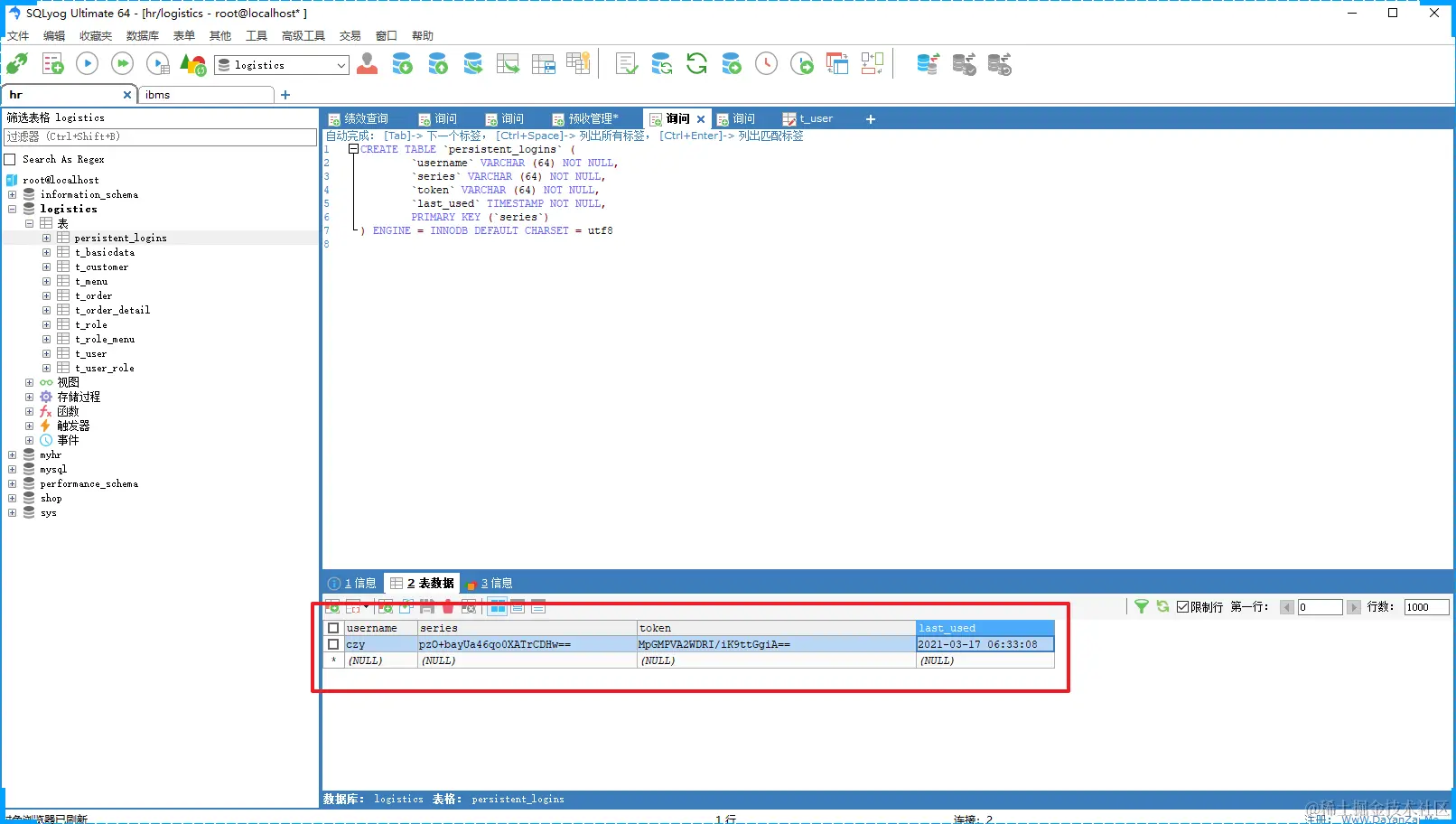Screen dimensions: 1456x824
Task: Check the row checkbox for czy
Action: [x=333, y=644]
